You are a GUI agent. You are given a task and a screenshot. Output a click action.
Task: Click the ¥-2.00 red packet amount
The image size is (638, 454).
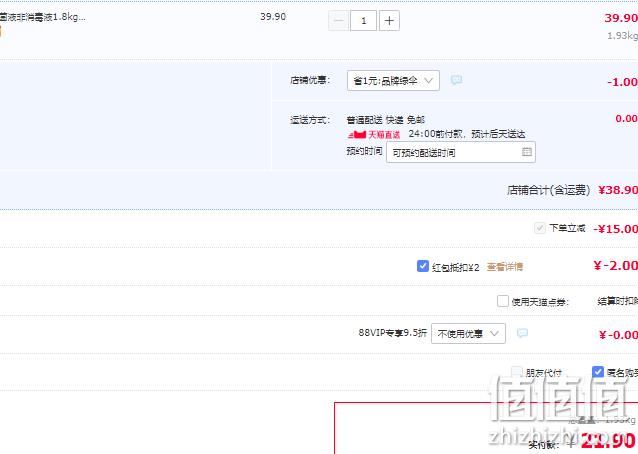(x=616, y=266)
